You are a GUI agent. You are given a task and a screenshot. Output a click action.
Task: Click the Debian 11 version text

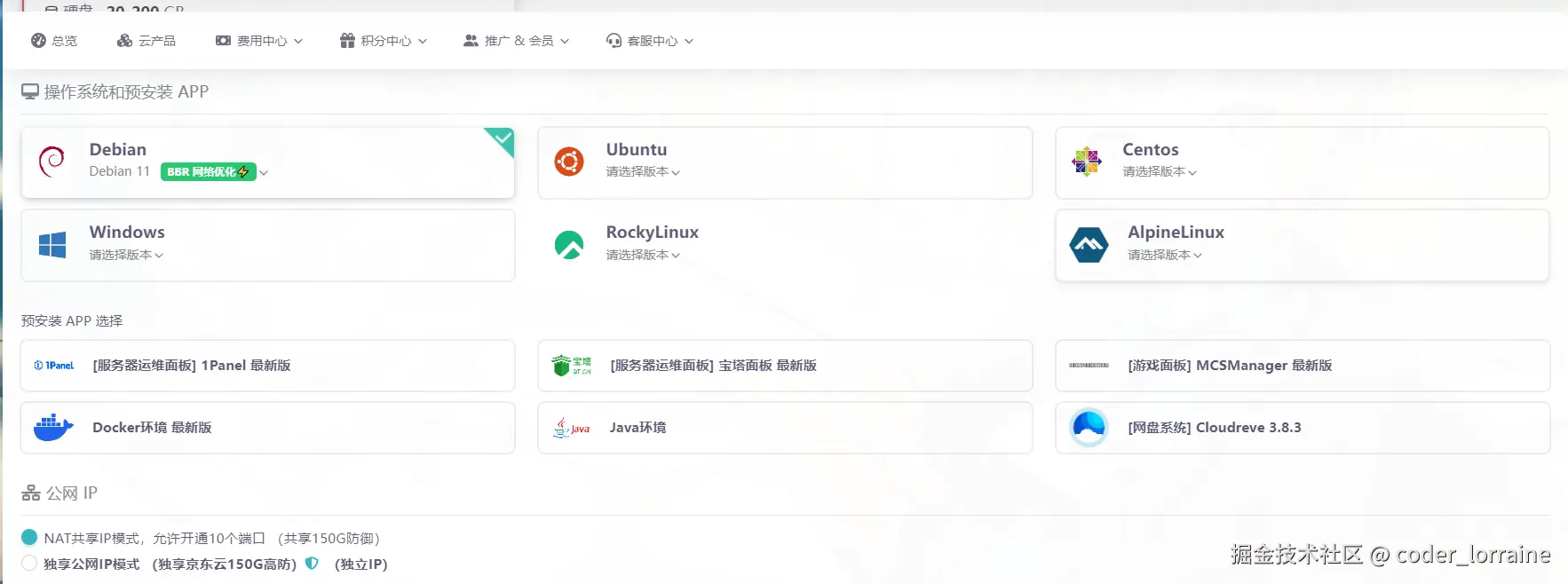pos(120,171)
